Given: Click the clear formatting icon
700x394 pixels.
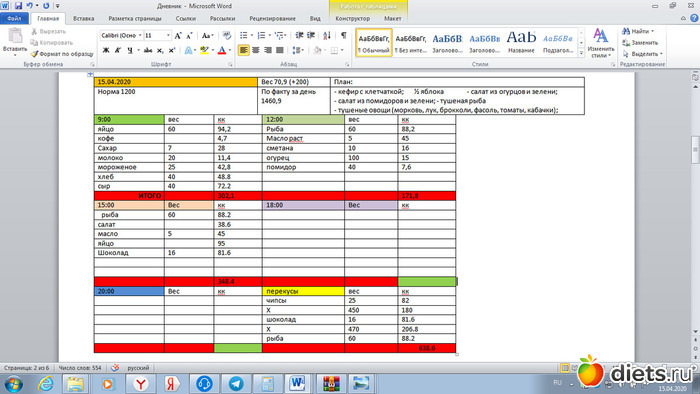Looking at the screenshot, I should point(227,35).
